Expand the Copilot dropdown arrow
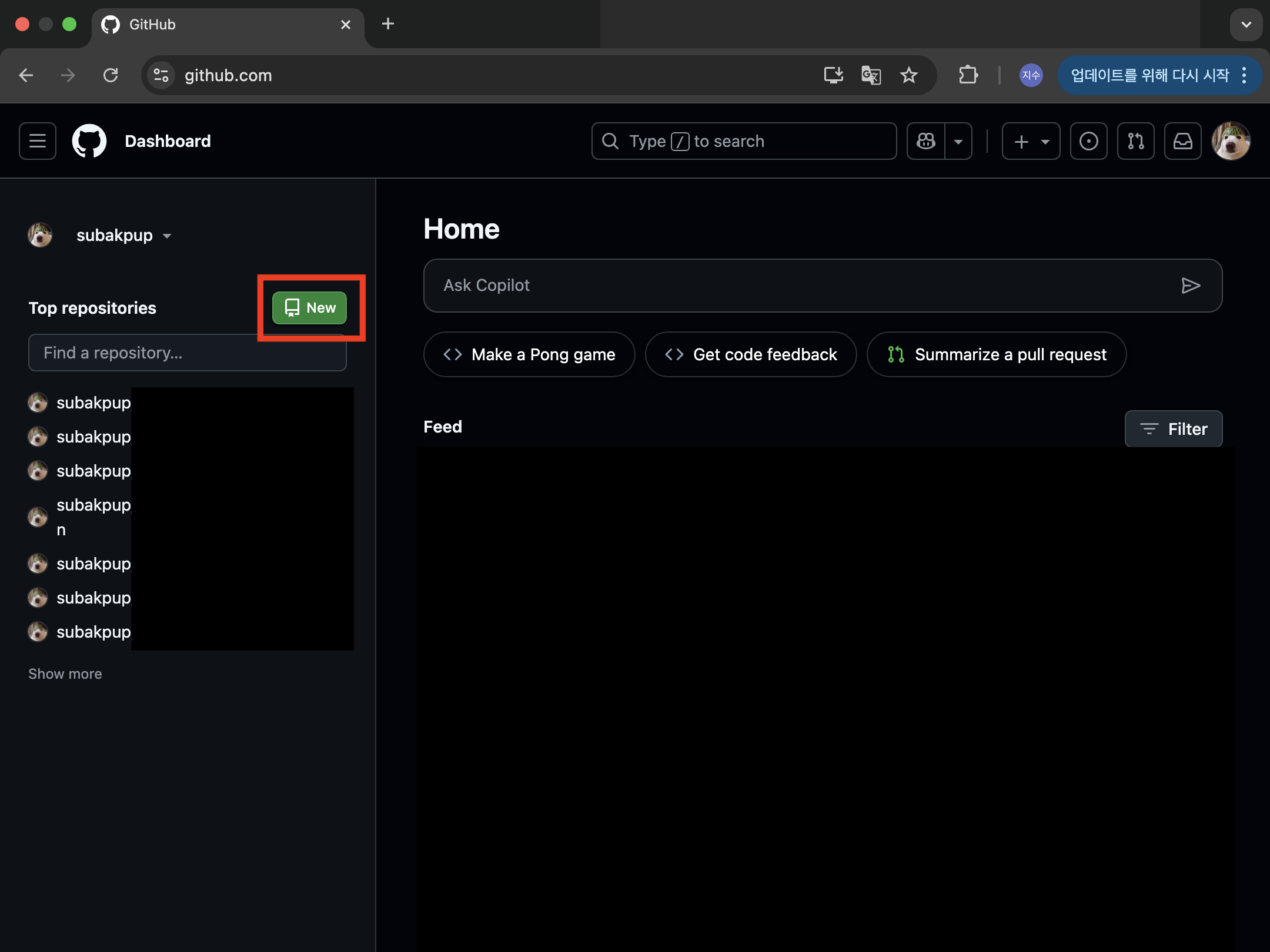The image size is (1270, 952). [x=958, y=141]
